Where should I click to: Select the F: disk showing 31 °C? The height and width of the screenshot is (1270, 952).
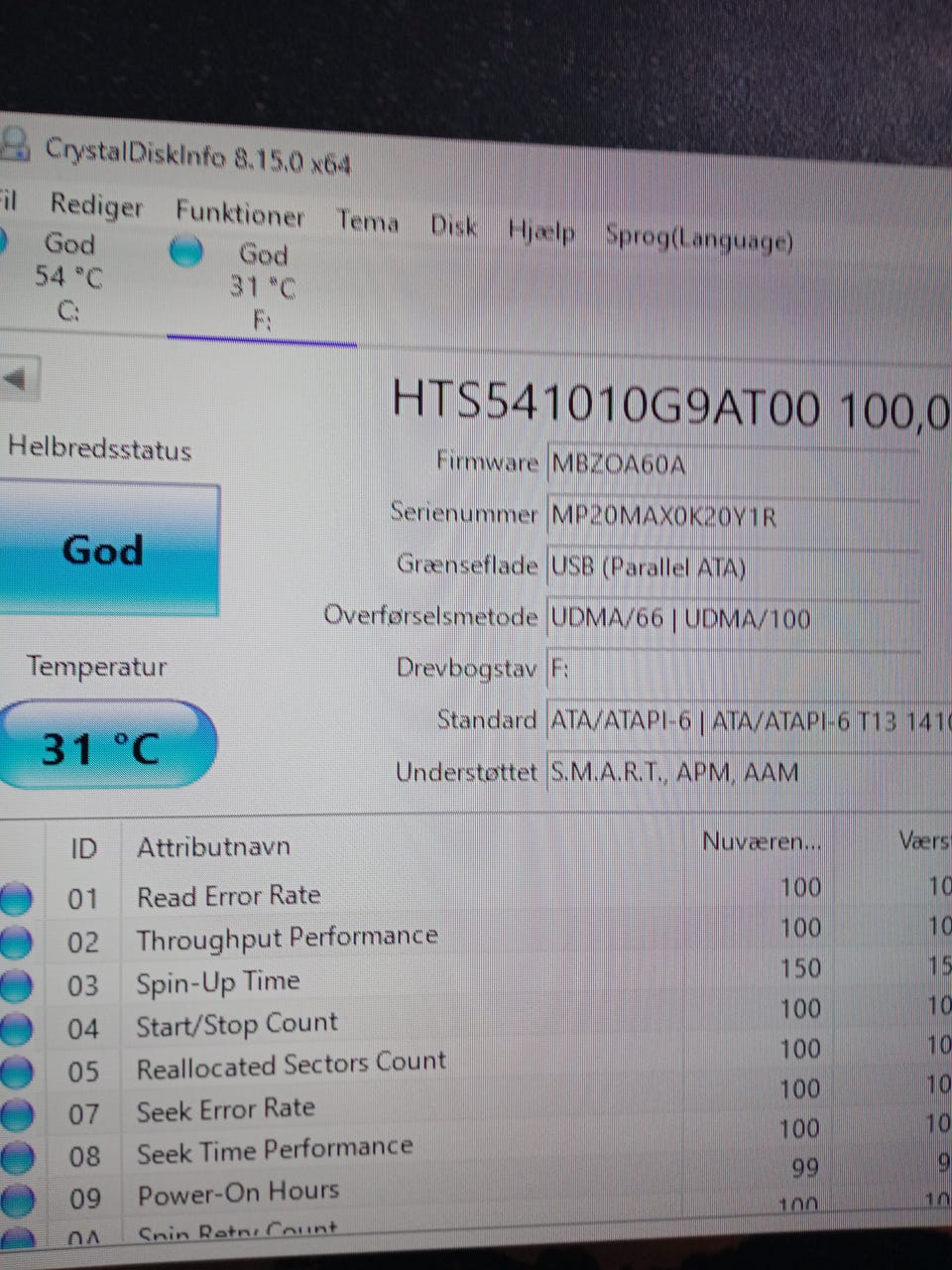(261, 287)
